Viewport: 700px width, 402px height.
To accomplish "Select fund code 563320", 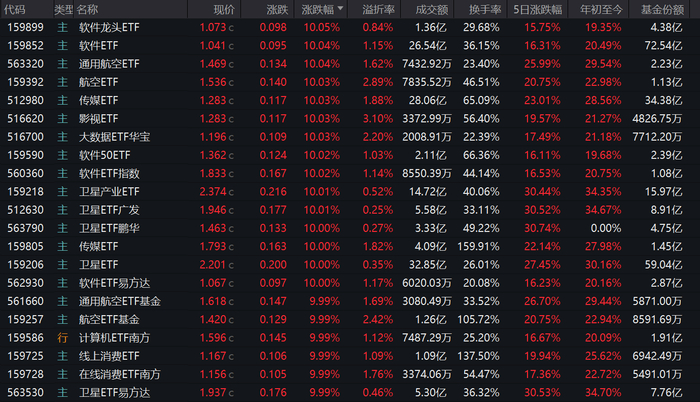I will coord(25,64).
